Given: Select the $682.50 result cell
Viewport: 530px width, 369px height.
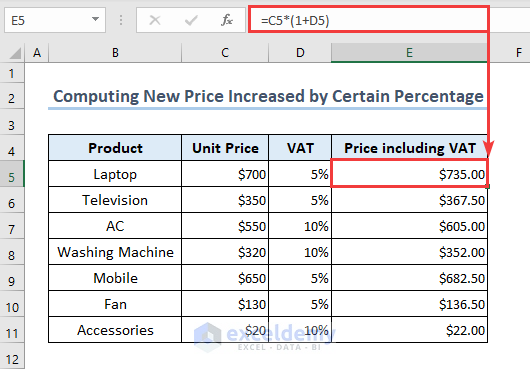Looking at the screenshot, I should click(x=409, y=278).
